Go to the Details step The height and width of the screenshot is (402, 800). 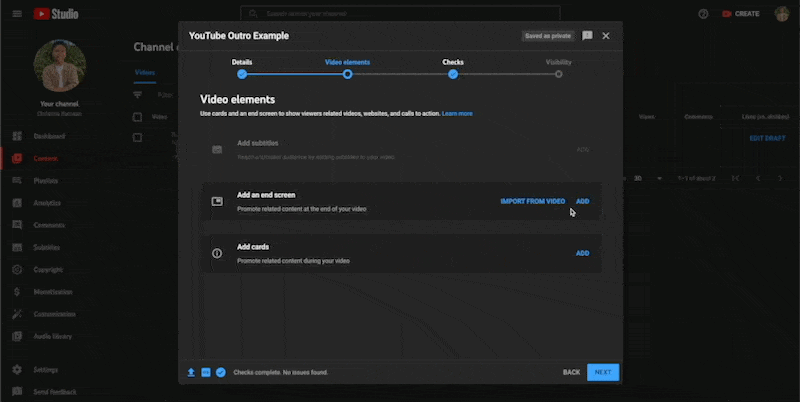(x=242, y=73)
